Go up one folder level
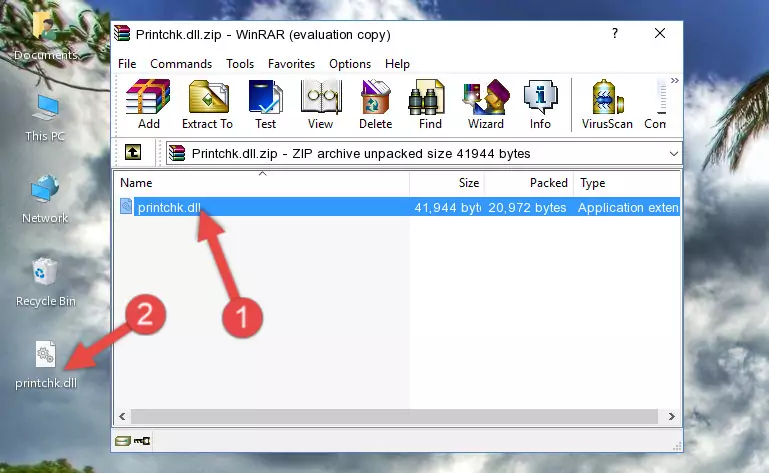769x473 pixels. tap(133, 153)
